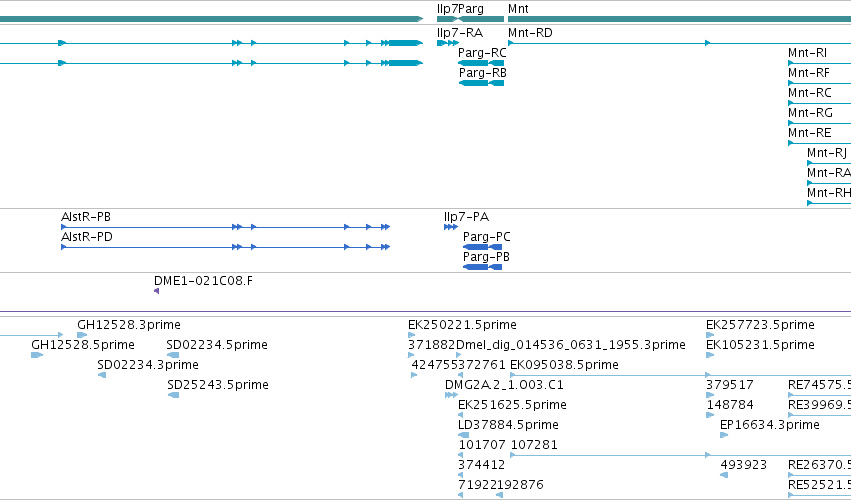Click the Mnt-RE transcript label
The image size is (851, 500).
click(810, 133)
